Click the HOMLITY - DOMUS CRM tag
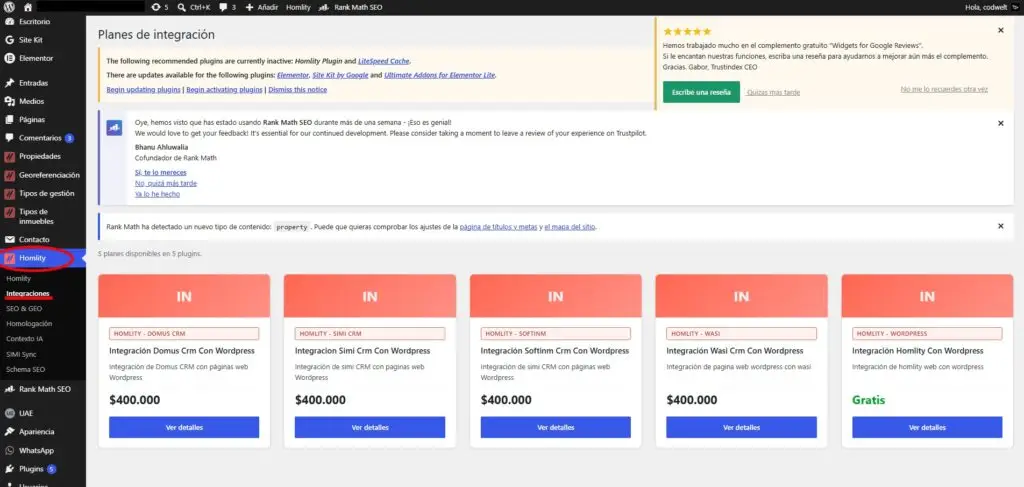The width and height of the screenshot is (1024, 487). click(184, 334)
